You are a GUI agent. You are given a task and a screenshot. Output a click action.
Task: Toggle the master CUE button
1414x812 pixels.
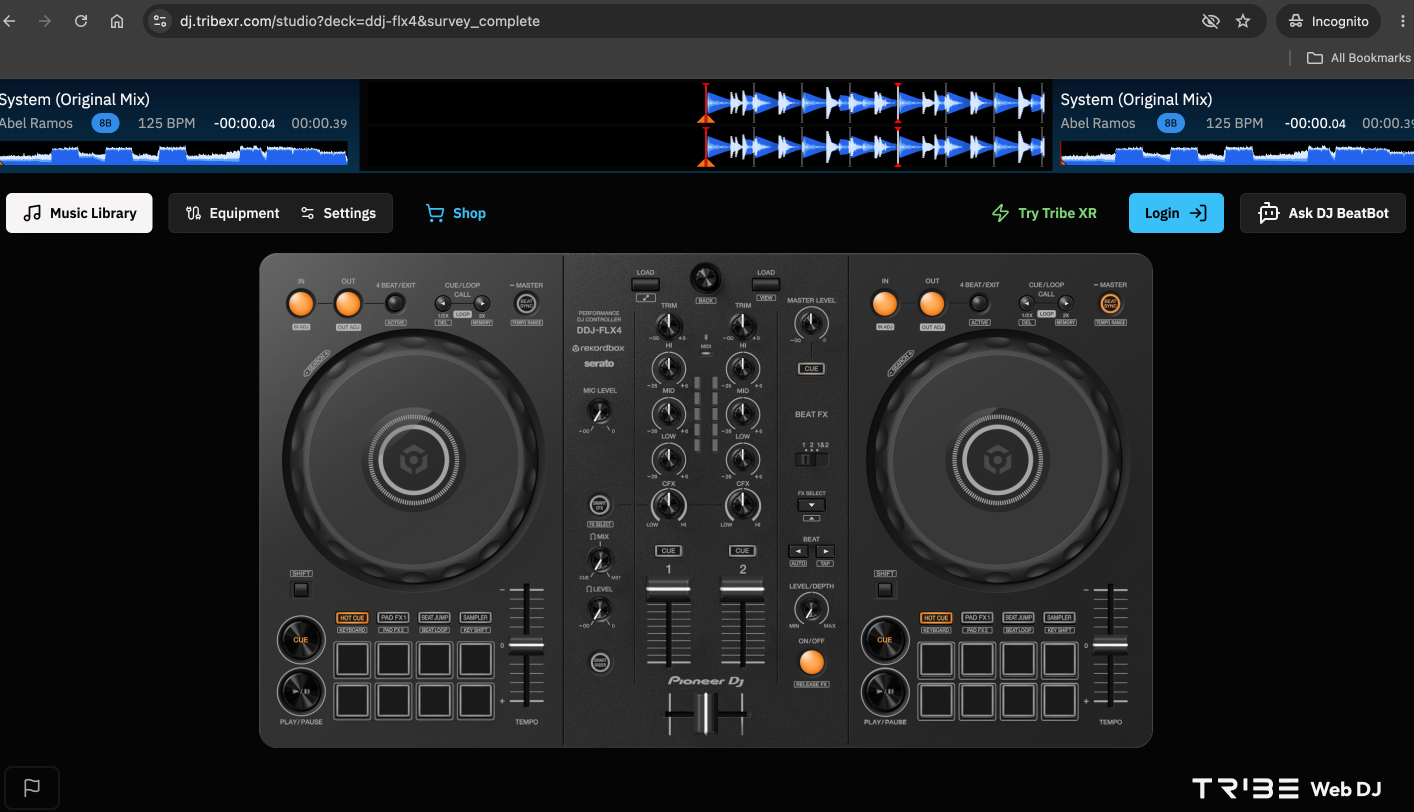(x=812, y=369)
